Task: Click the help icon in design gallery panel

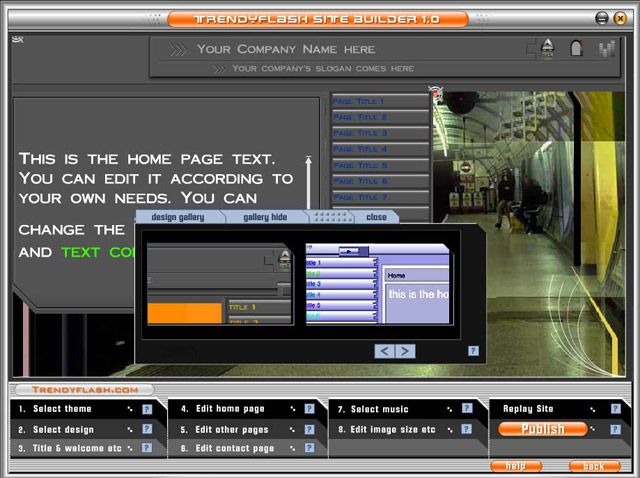Action: tap(473, 351)
